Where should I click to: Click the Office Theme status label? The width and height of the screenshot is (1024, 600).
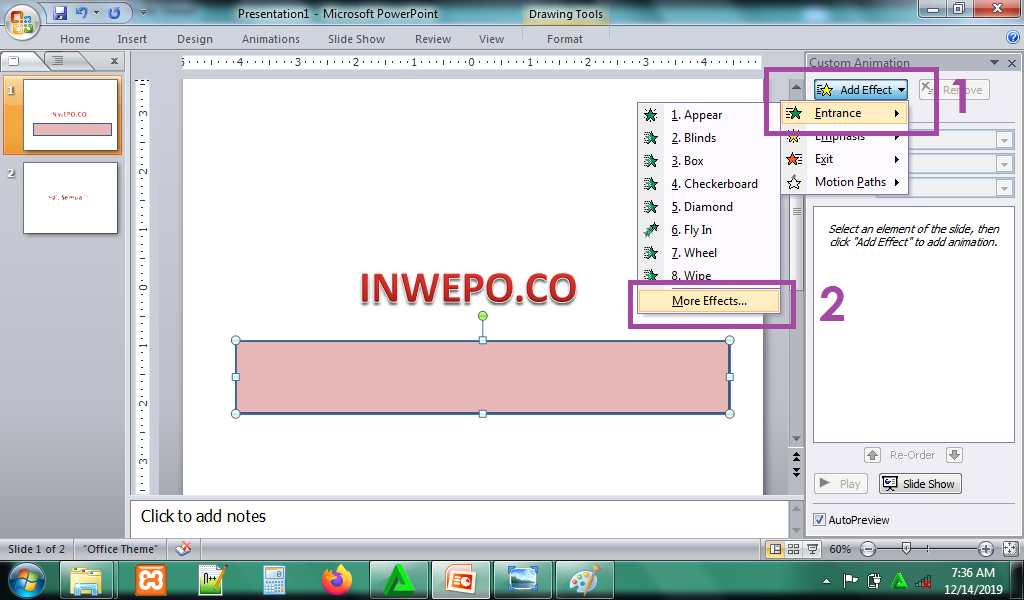(x=120, y=549)
